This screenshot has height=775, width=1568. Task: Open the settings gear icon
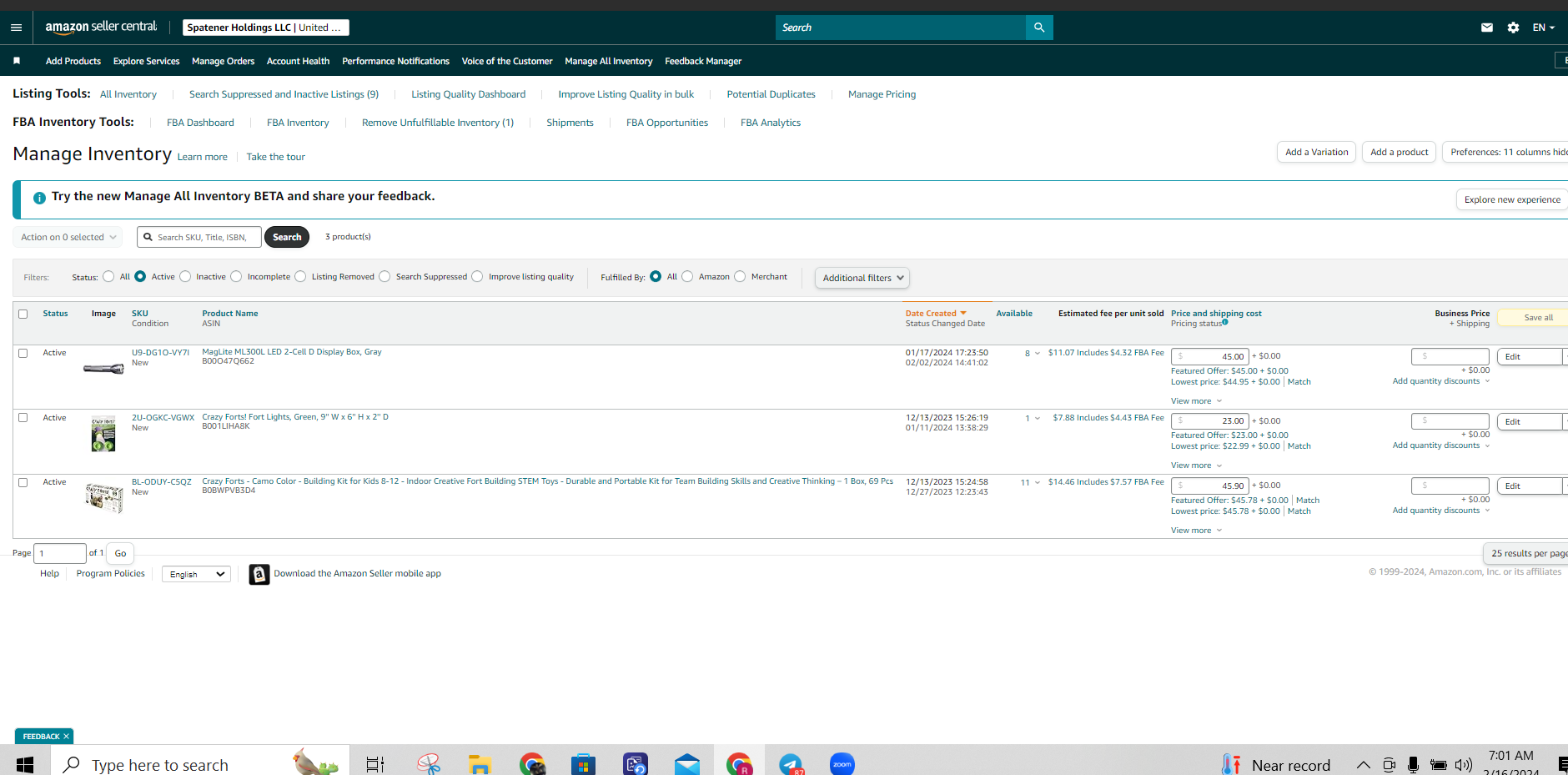(x=1513, y=28)
